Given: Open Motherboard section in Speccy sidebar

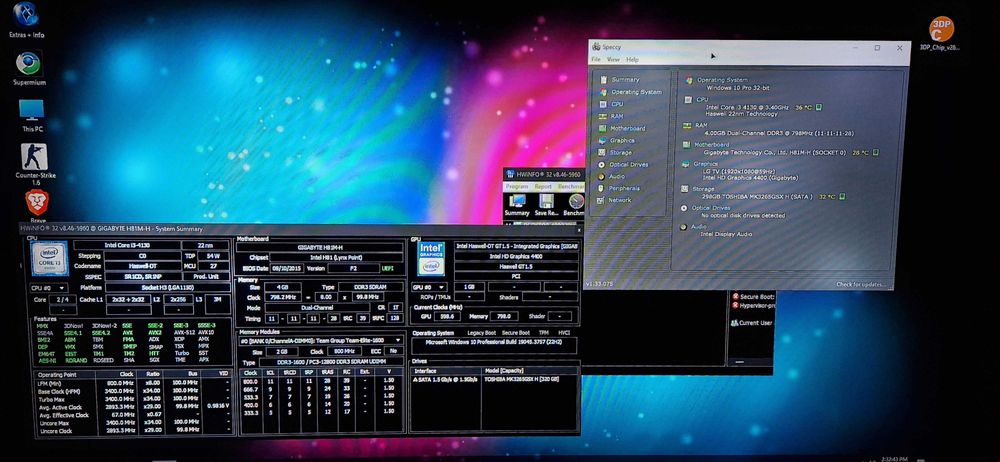Looking at the screenshot, I should [622, 128].
